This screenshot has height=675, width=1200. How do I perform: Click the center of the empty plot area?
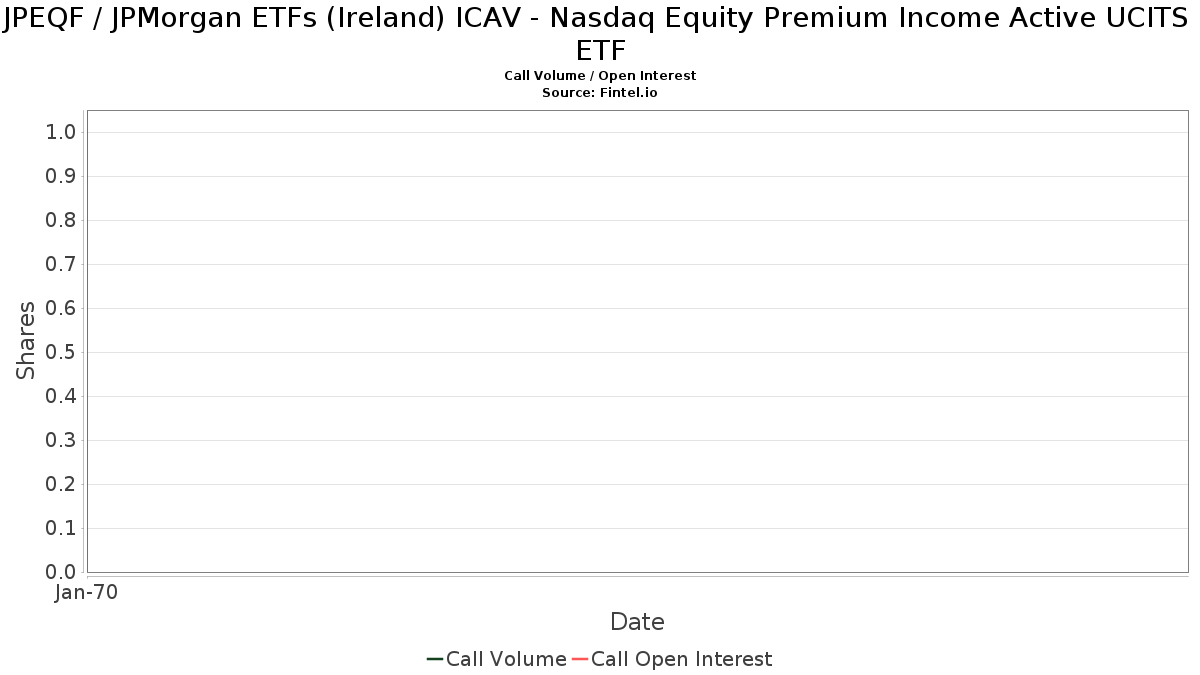click(x=637, y=341)
